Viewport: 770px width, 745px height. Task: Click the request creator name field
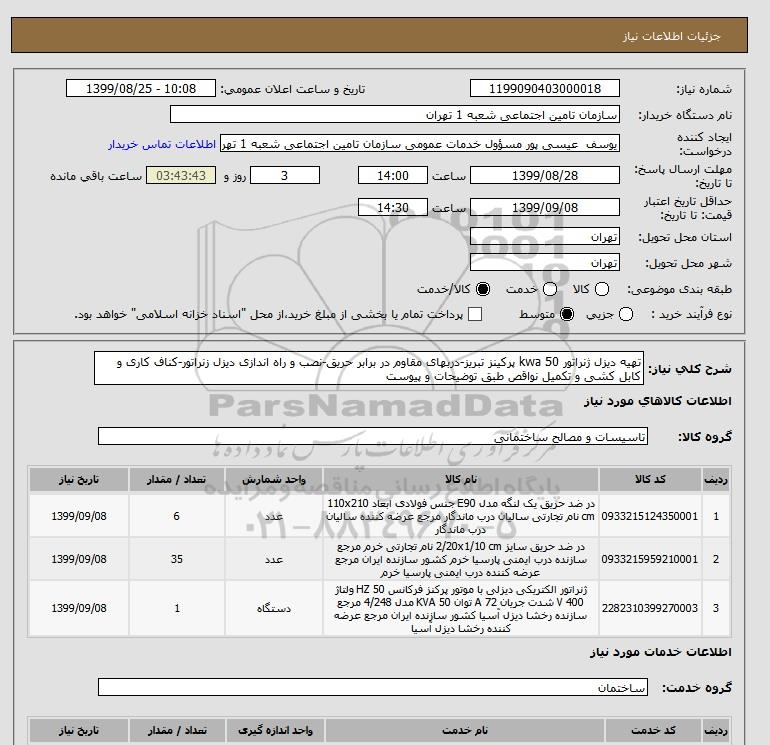coord(420,144)
